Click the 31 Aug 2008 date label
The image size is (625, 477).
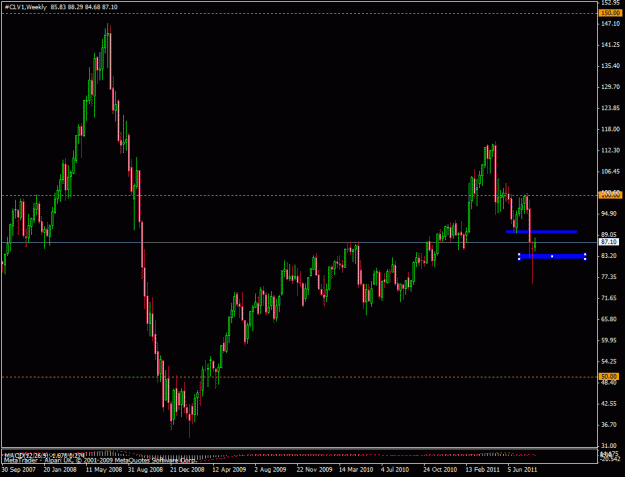point(145,469)
